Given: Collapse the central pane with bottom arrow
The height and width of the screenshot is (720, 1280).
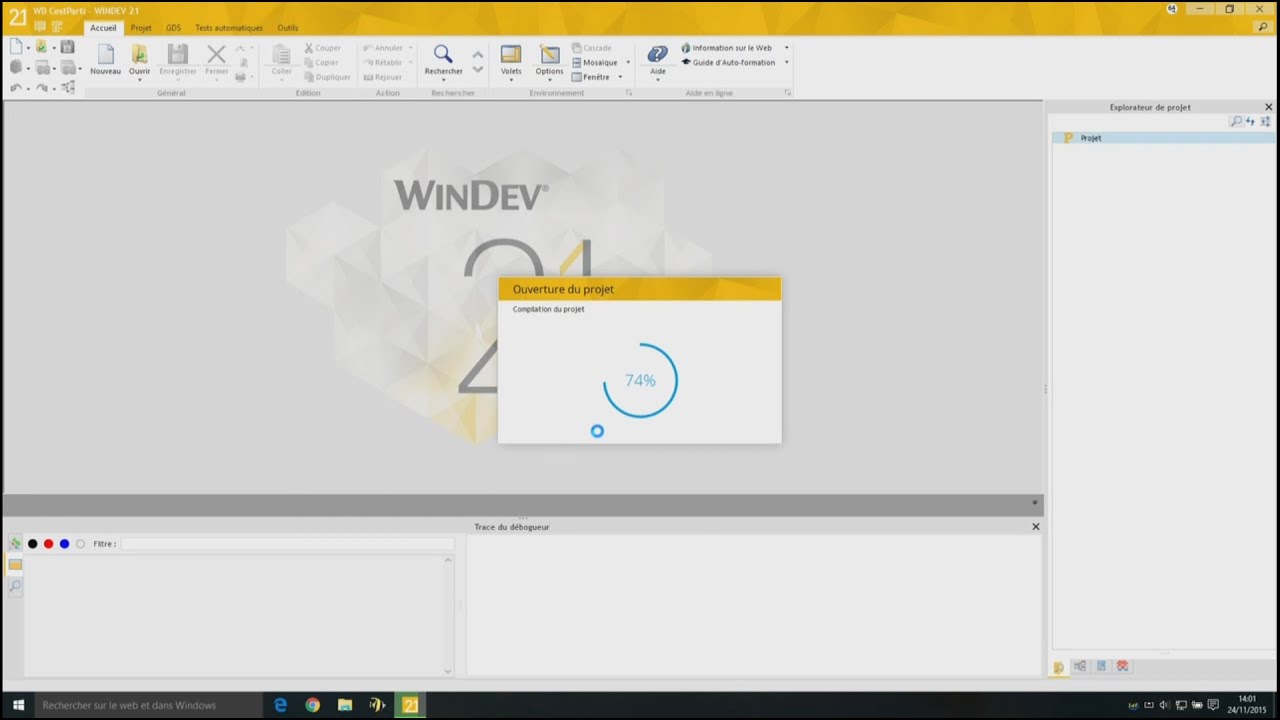Looking at the screenshot, I should coord(1035,502).
